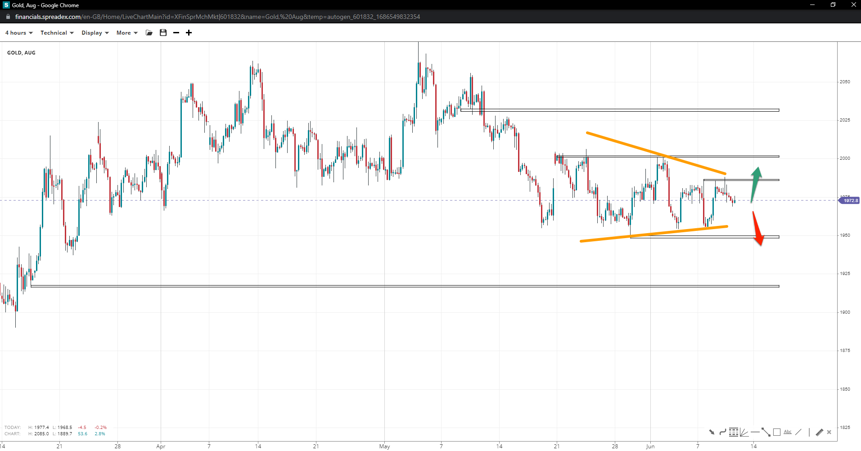Open the More menu
Viewport: 861px width, 451px height.
(x=127, y=33)
